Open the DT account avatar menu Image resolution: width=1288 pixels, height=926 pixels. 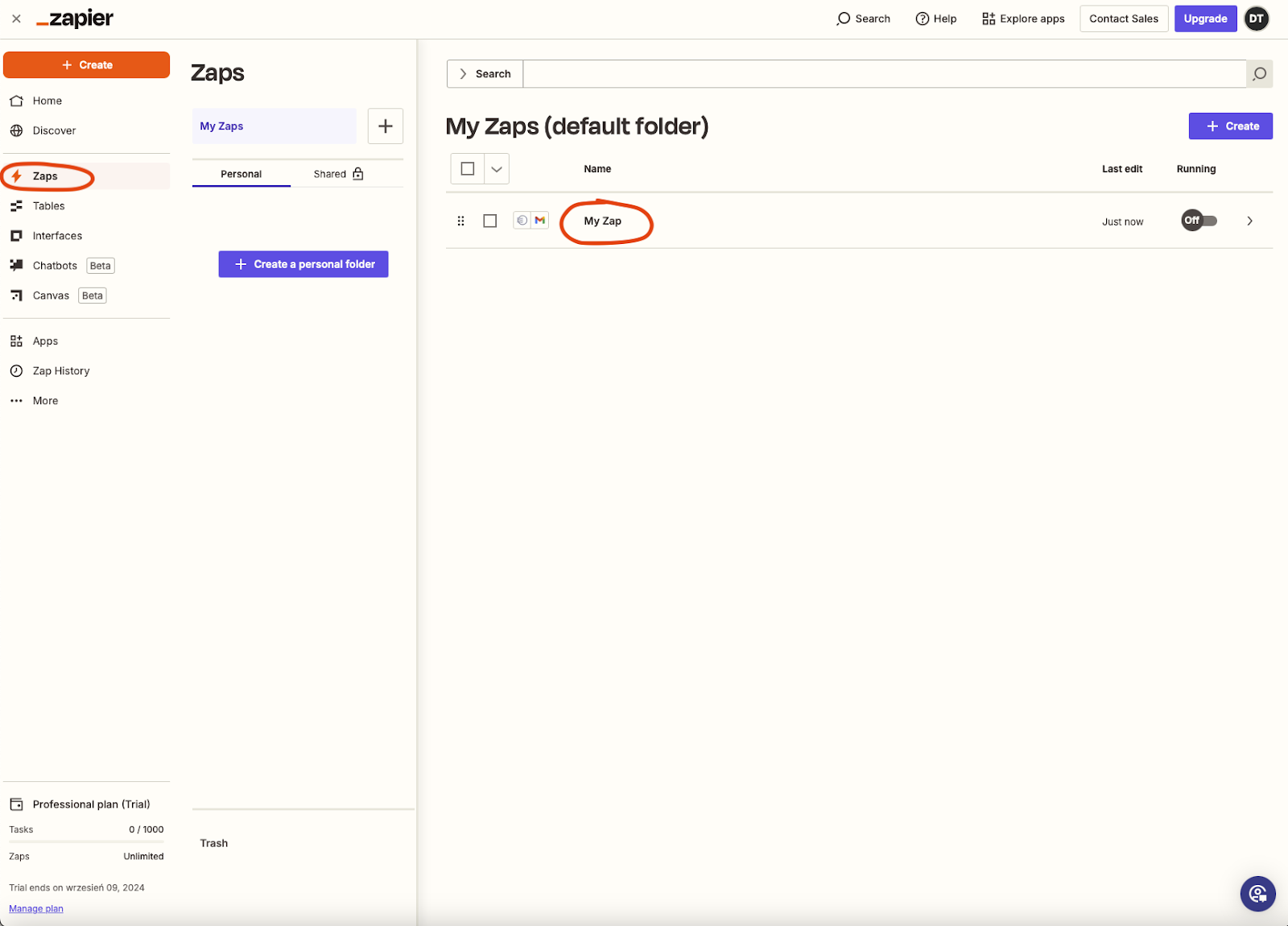[1257, 19]
